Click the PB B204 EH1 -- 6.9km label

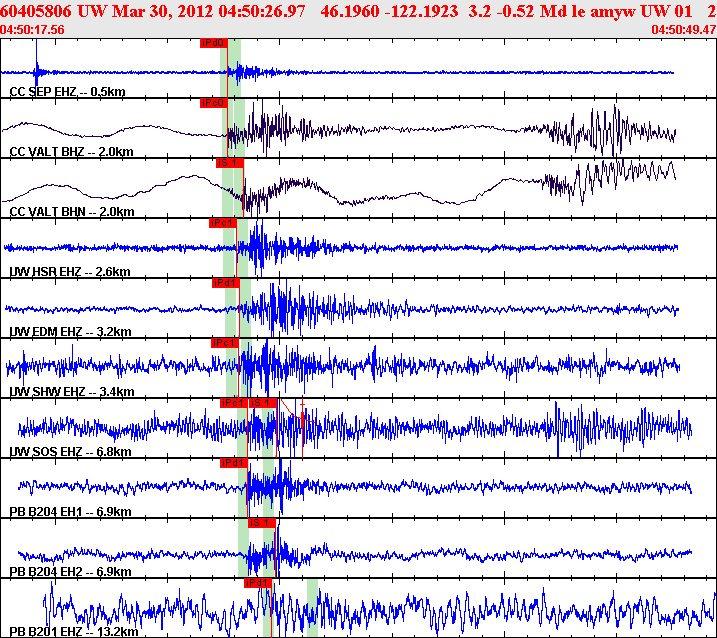(x=70, y=512)
